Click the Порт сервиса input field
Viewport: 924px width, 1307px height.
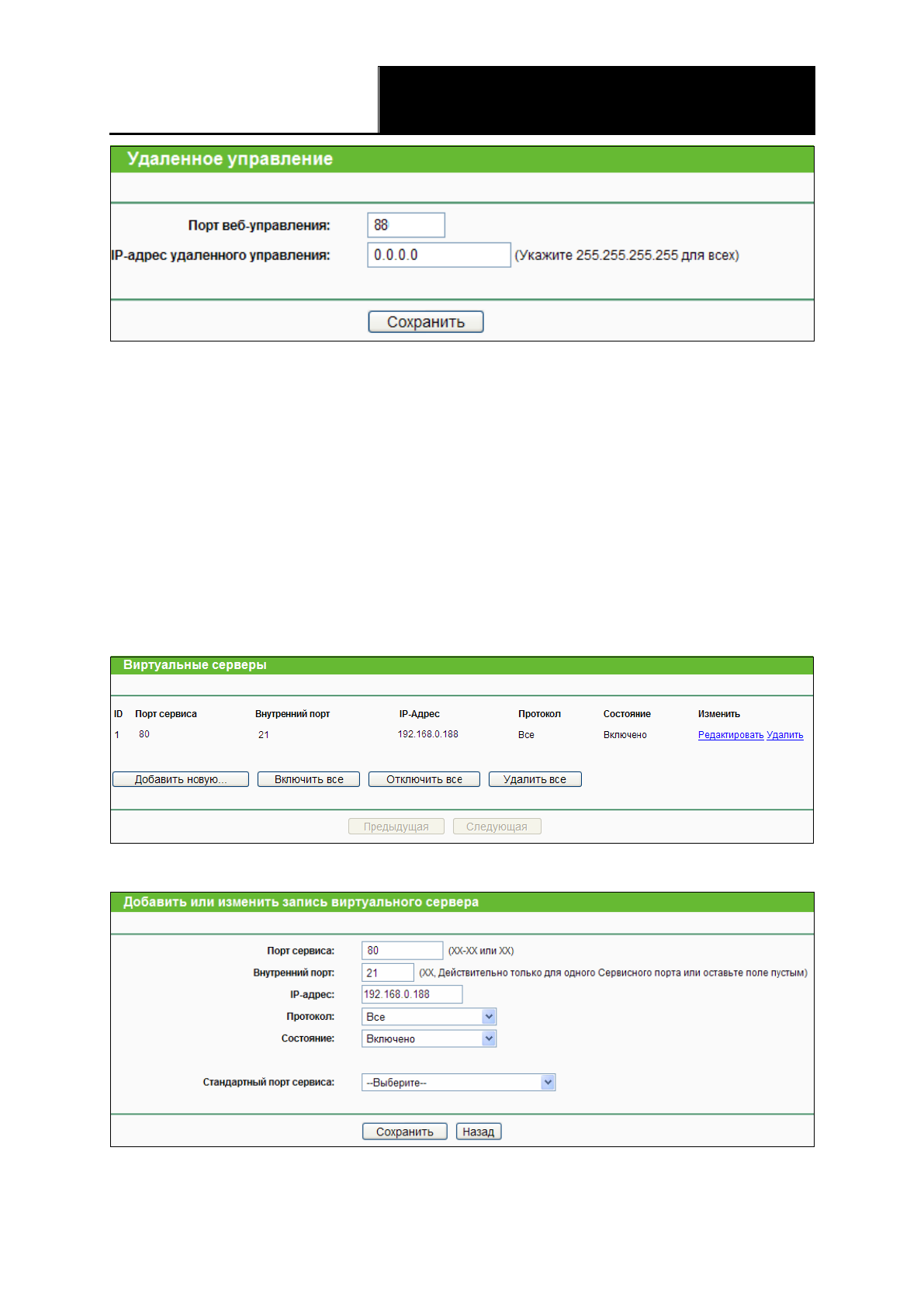click(401, 951)
